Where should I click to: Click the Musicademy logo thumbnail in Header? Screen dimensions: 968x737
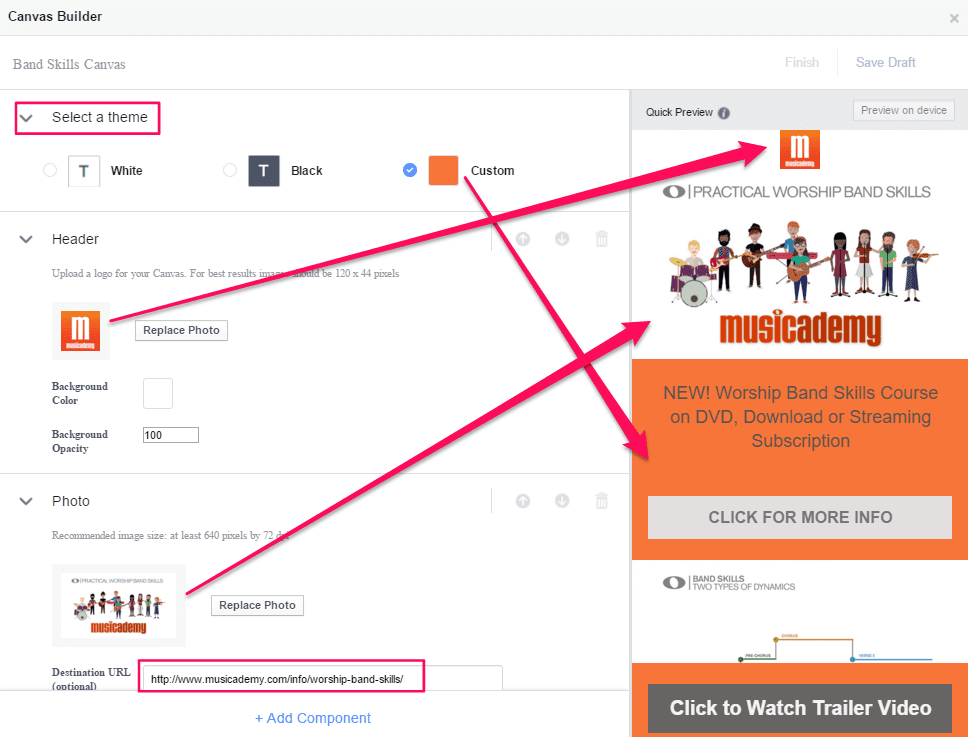click(x=81, y=330)
